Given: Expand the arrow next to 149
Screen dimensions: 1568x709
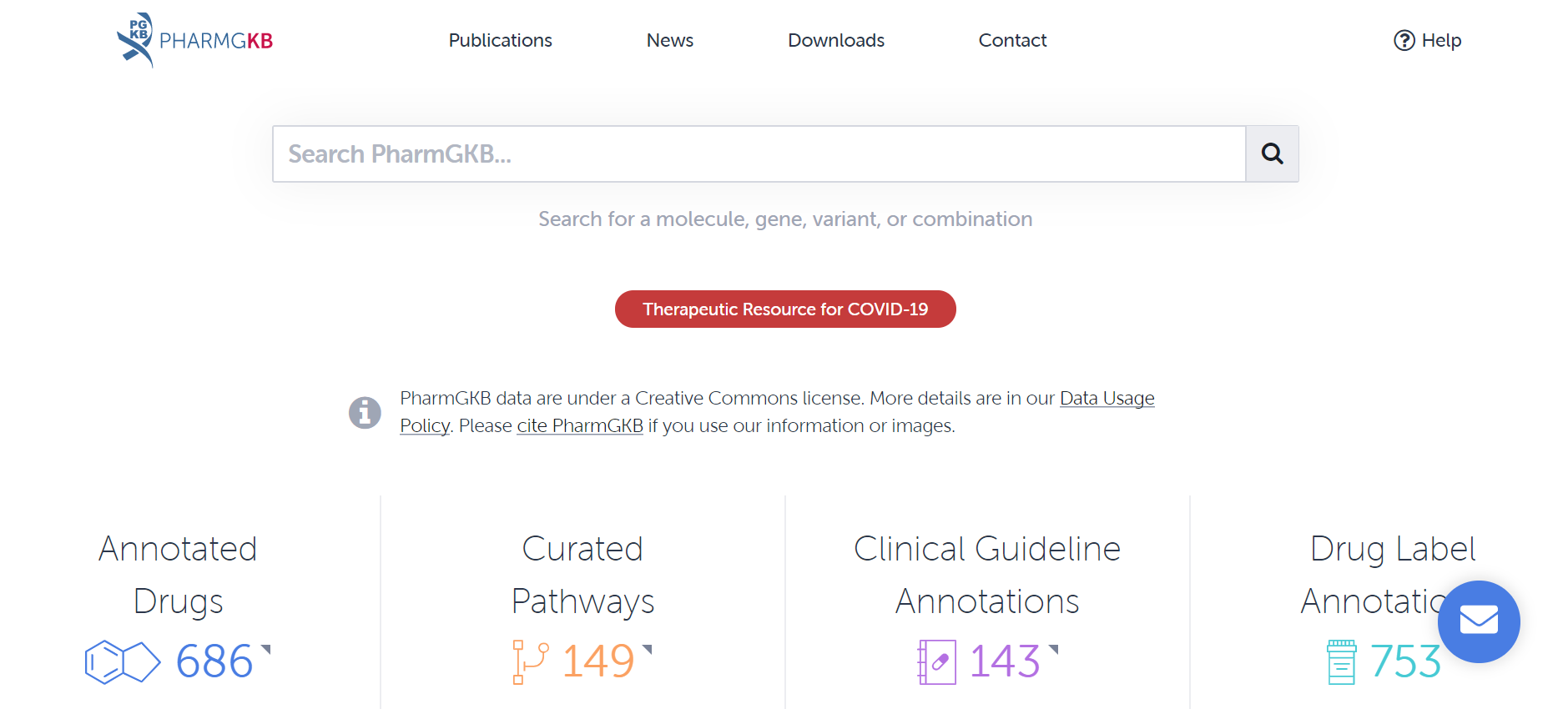Looking at the screenshot, I should [x=647, y=649].
